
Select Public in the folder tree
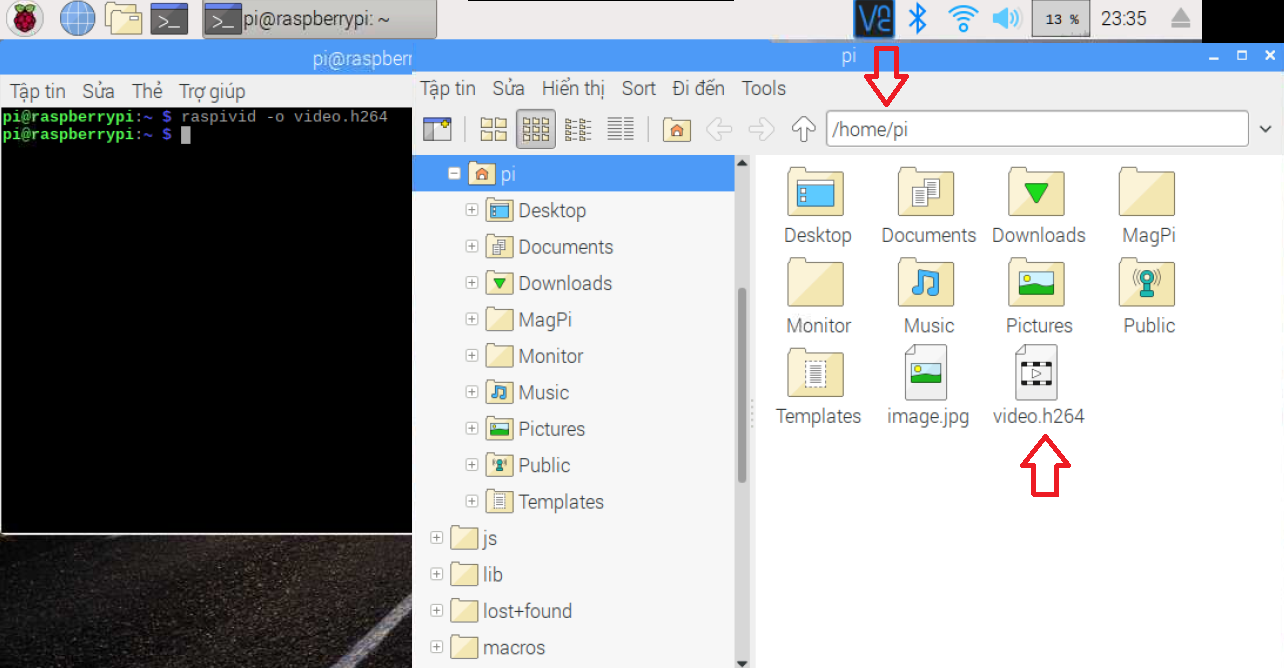tap(527, 465)
